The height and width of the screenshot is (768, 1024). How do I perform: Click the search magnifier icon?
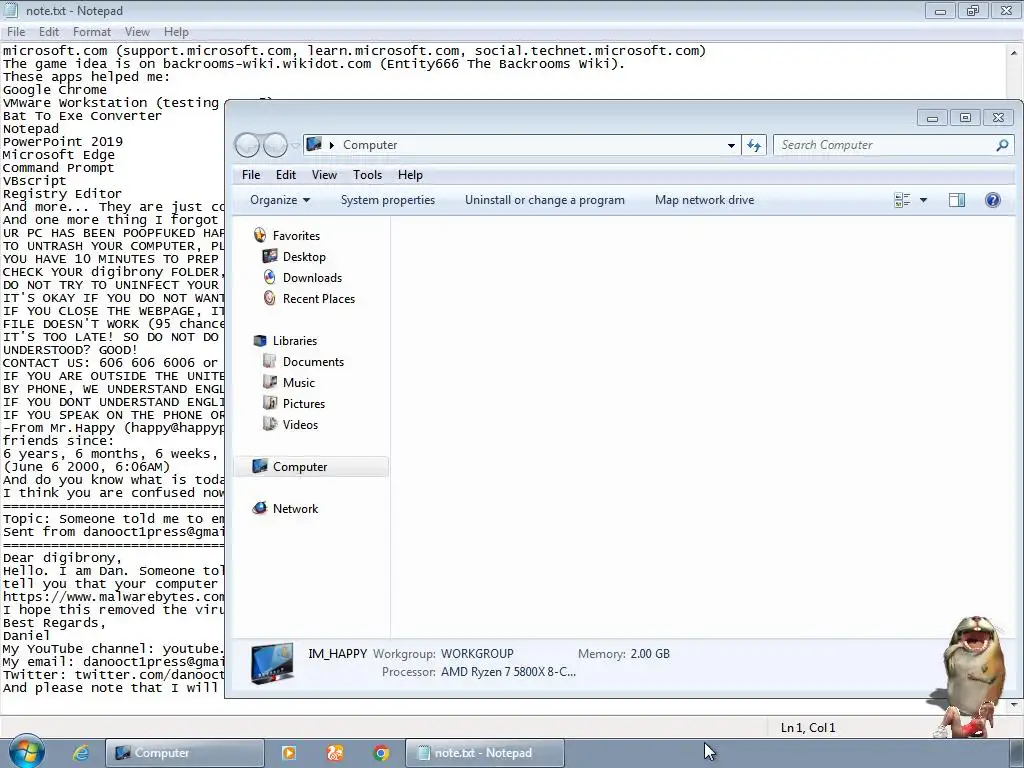coord(1002,145)
